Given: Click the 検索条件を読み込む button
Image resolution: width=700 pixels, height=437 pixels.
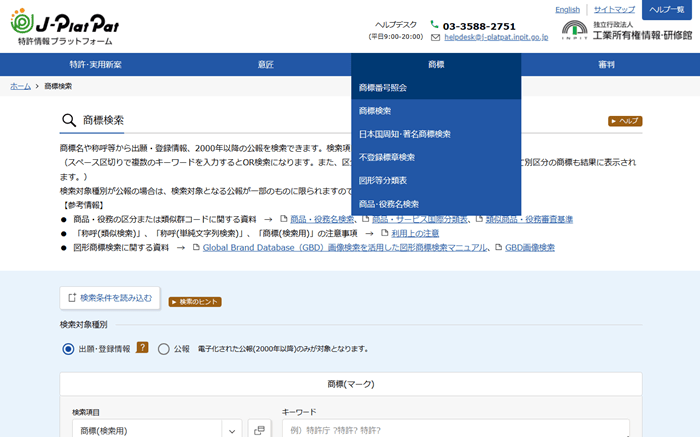Looking at the screenshot, I should [110, 298].
